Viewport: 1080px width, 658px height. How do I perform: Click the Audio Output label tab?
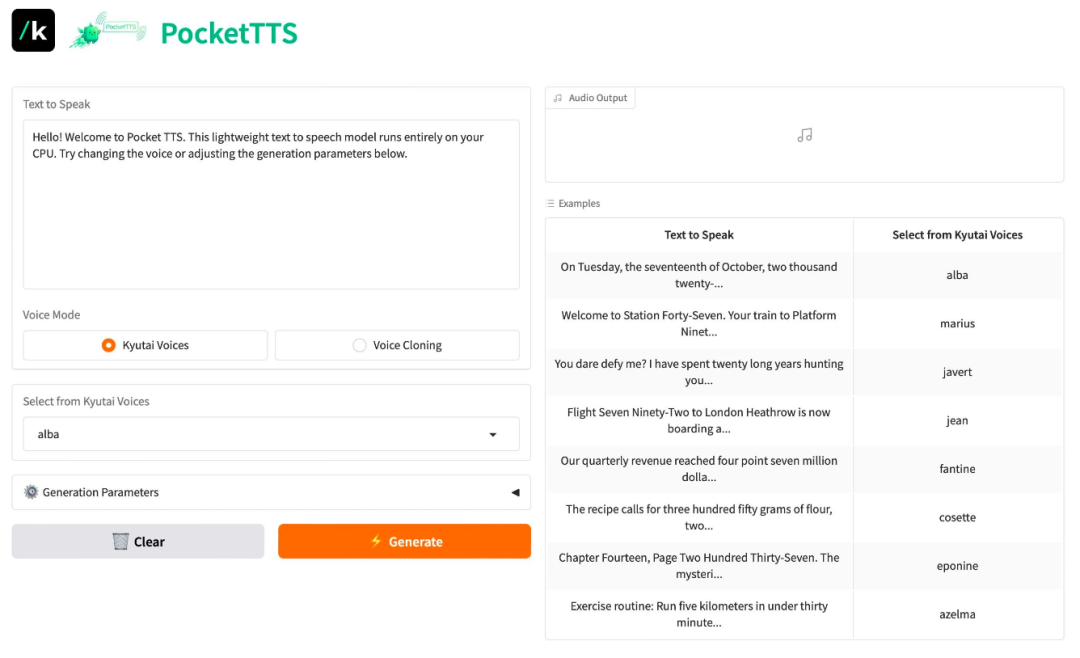point(591,98)
